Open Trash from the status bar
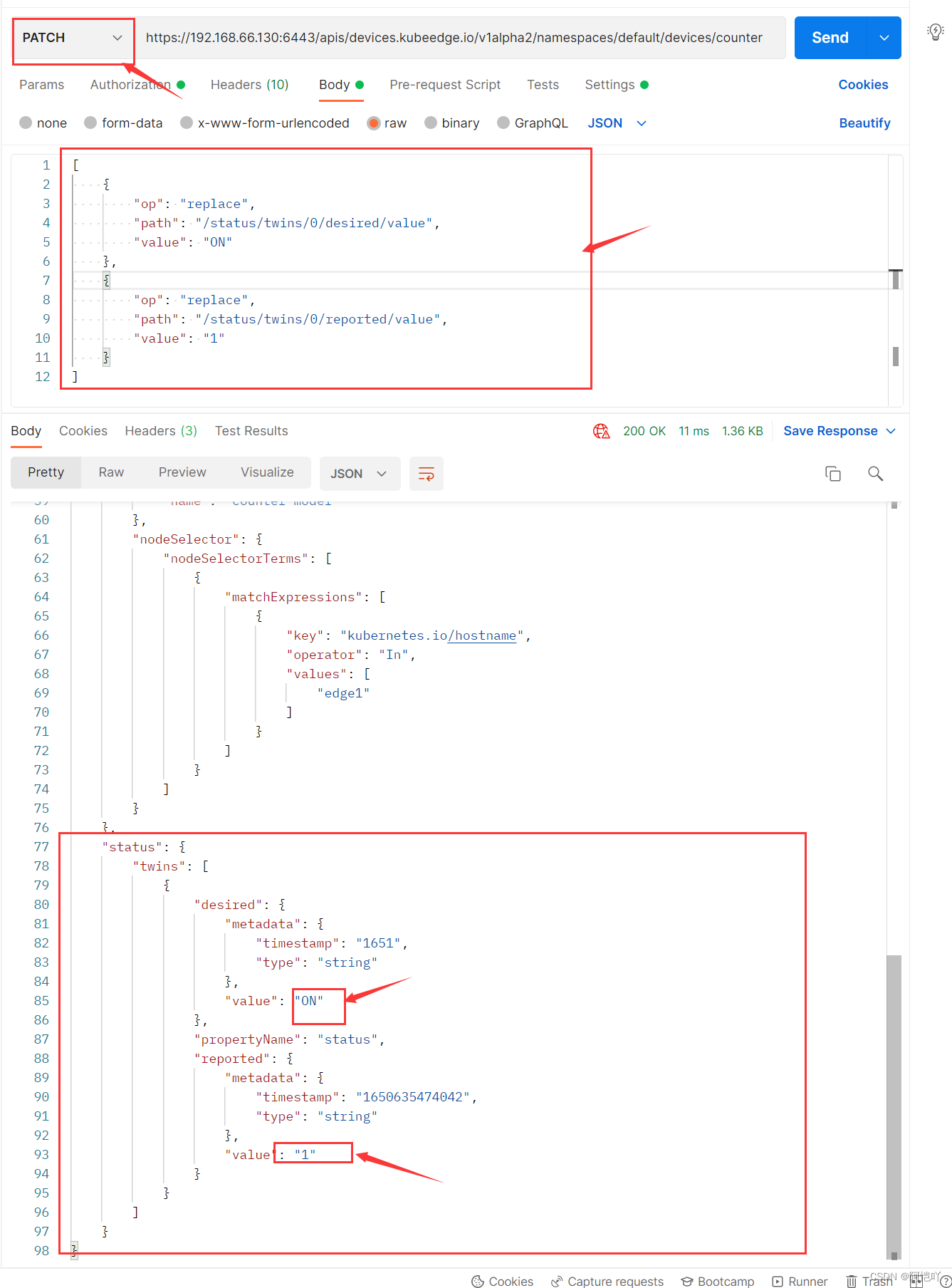 [x=869, y=1282]
